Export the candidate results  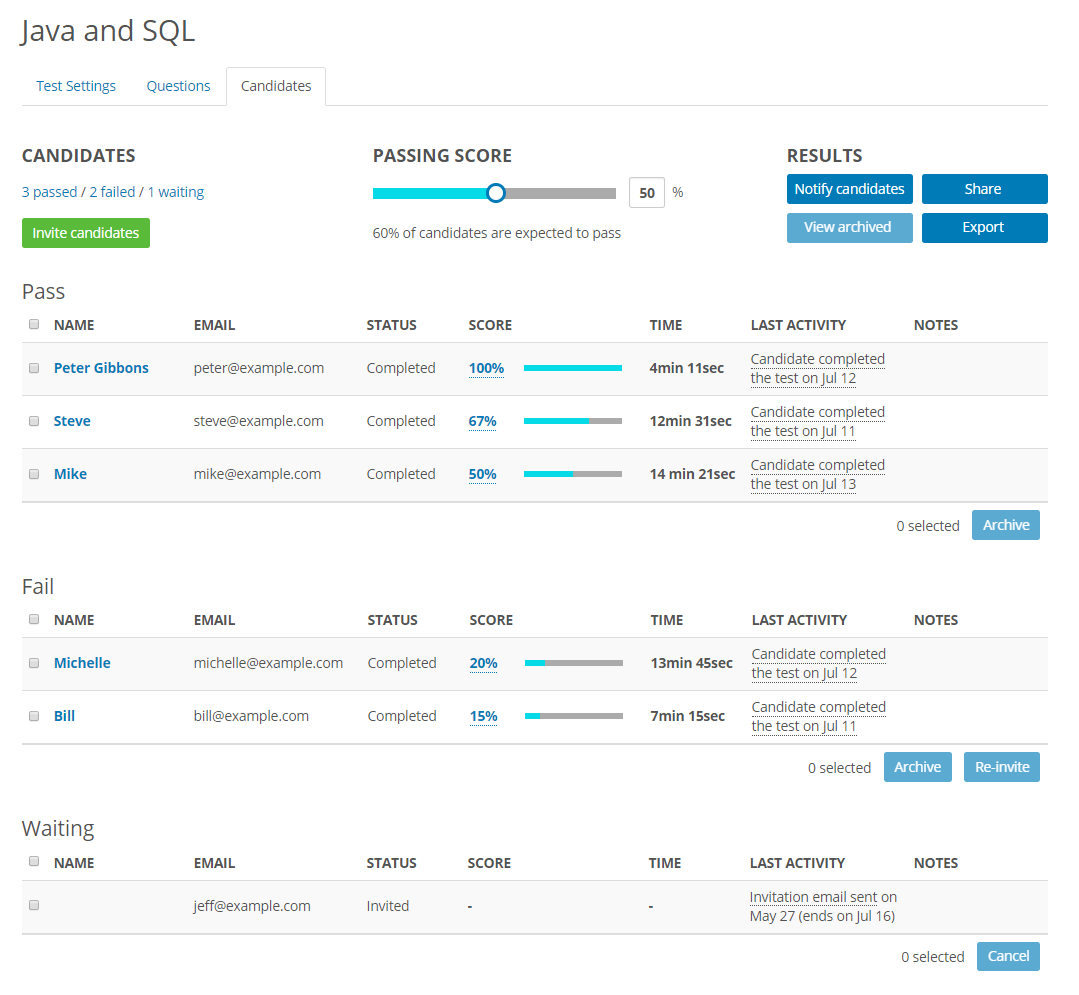pyautogui.click(x=983, y=227)
